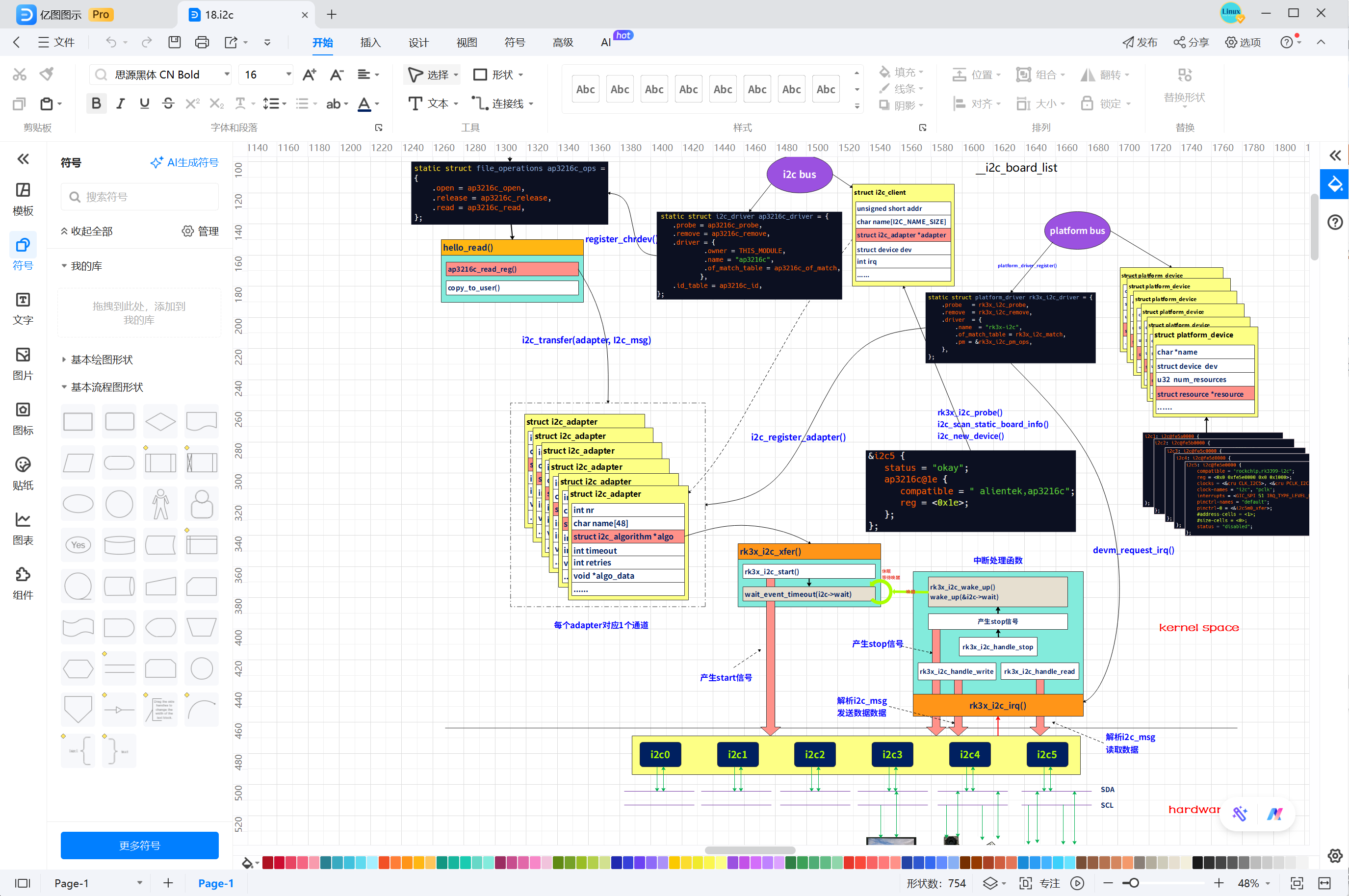
Task: Click the More Symbols button
Action: coord(139,845)
